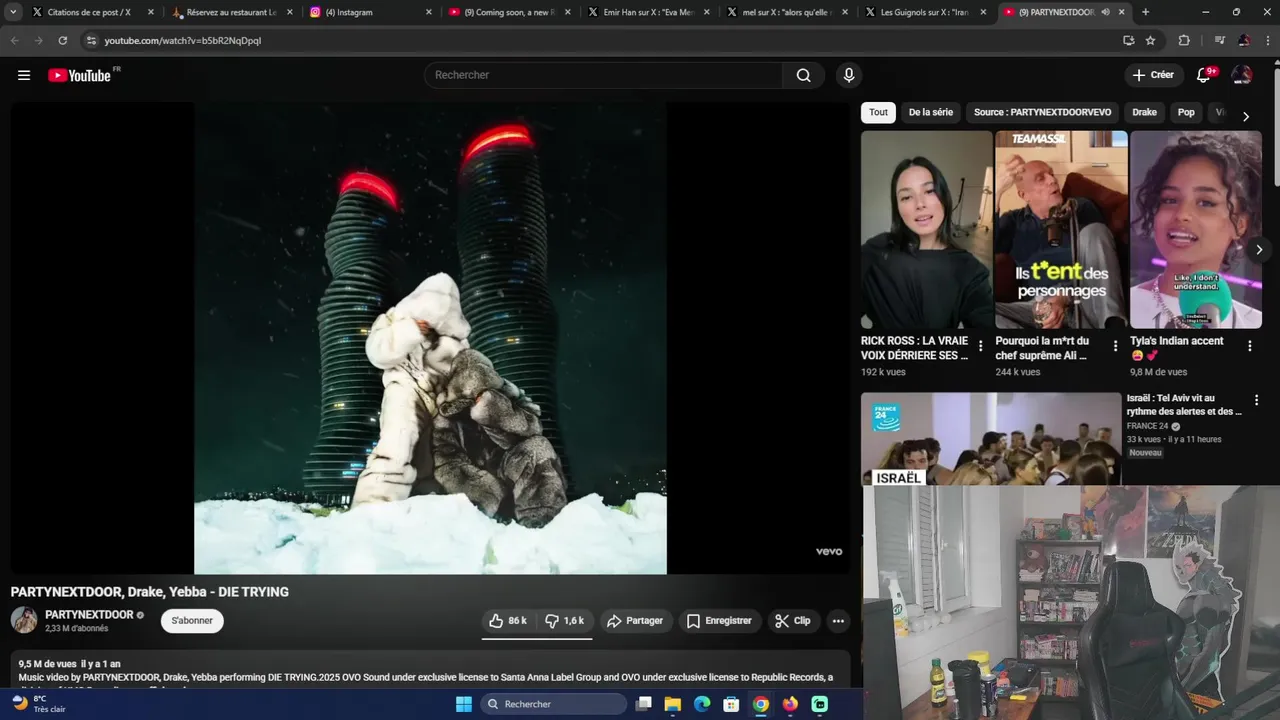1280x720 pixels.
Task: Dislike the video (1,6 k)
Action: click(565, 621)
